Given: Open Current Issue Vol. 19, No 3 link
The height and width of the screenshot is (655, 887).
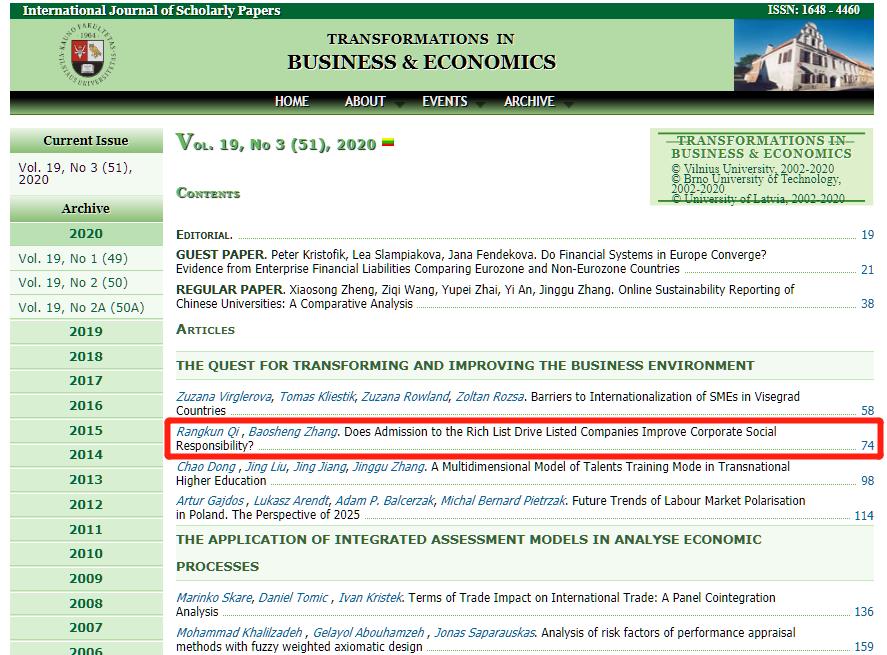Looking at the screenshot, I should coord(75,173).
